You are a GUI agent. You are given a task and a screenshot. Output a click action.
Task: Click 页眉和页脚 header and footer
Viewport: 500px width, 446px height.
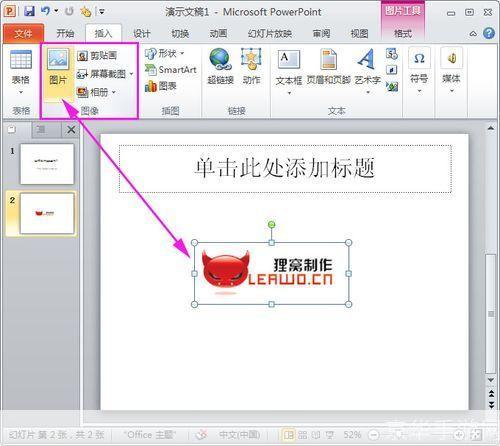click(328, 67)
